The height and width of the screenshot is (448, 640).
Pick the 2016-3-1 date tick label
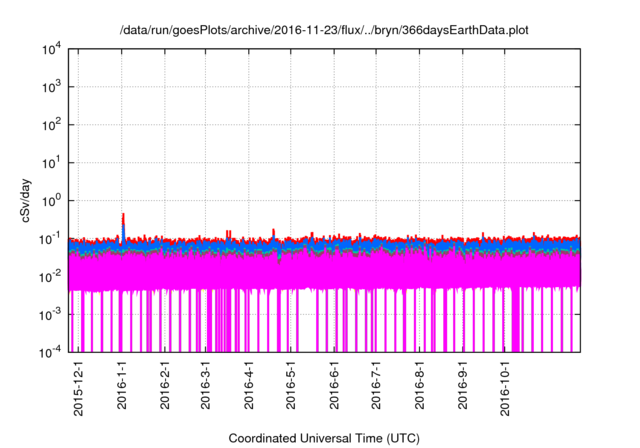(205, 385)
